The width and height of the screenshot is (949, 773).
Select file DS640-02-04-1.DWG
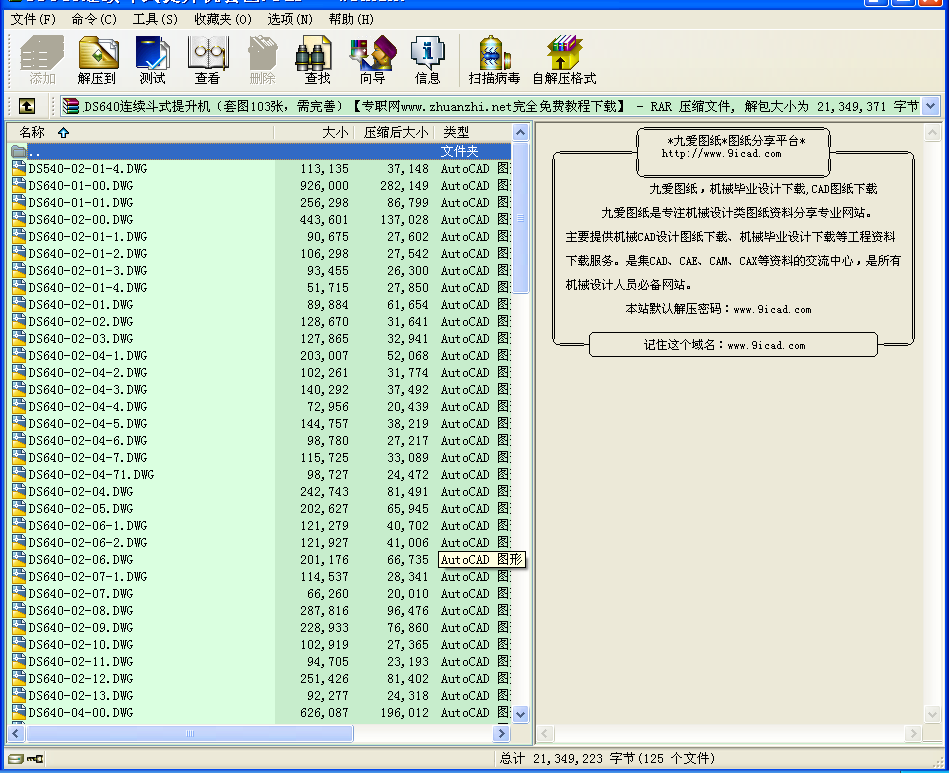pyautogui.click(x=88, y=356)
